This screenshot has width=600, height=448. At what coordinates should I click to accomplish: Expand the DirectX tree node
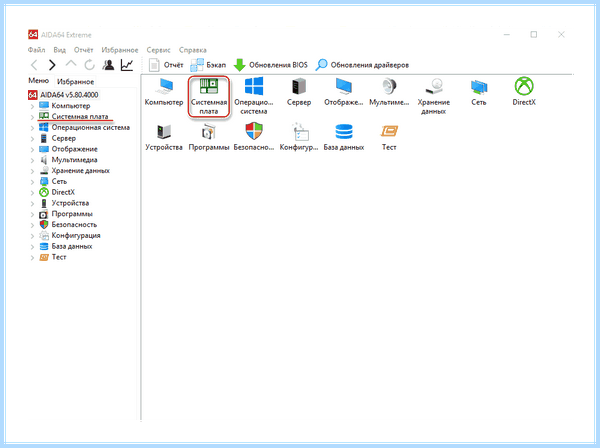(x=33, y=192)
